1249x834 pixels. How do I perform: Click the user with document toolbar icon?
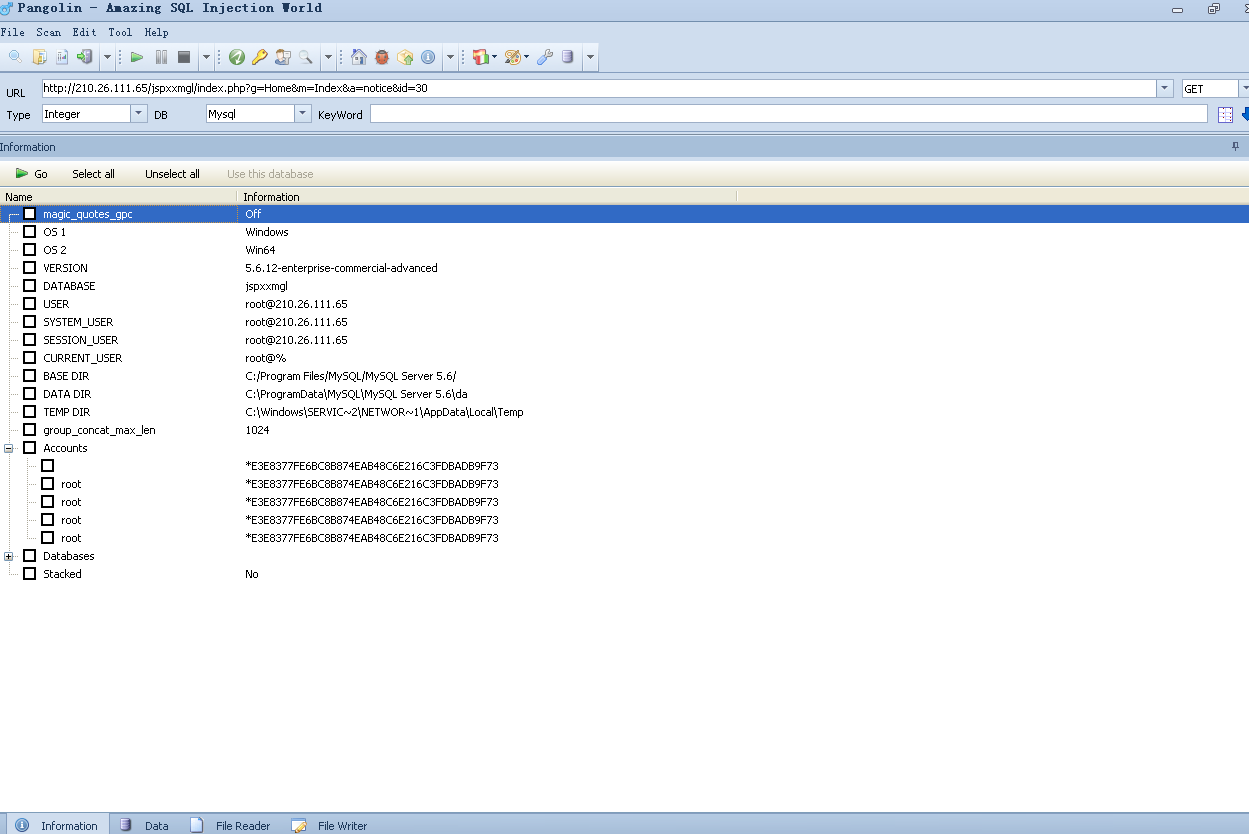pos(282,57)
